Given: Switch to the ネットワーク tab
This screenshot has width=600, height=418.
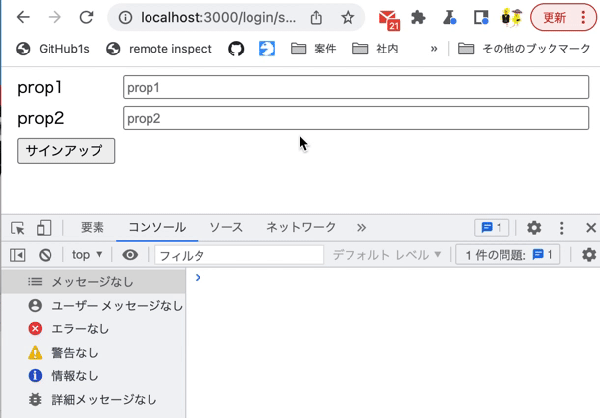Looking at the screenshot, I should tap(301, 227).
